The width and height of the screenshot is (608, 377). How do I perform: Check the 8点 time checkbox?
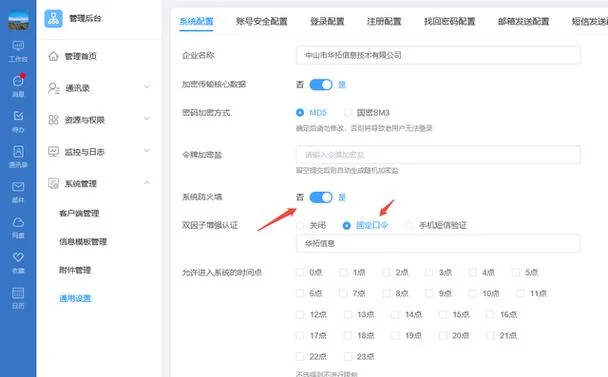(386, 293)
